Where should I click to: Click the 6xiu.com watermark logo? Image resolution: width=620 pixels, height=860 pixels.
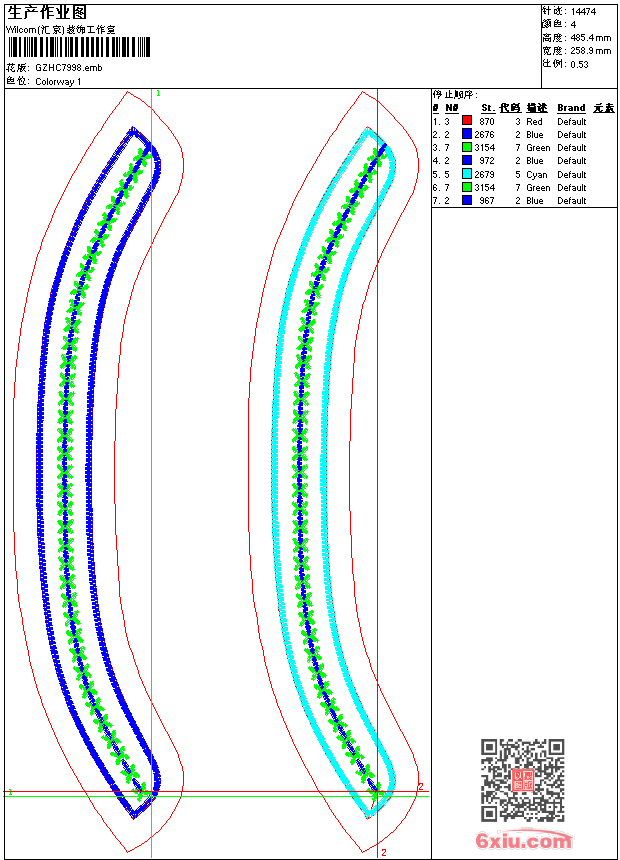(x=523, y=840)
